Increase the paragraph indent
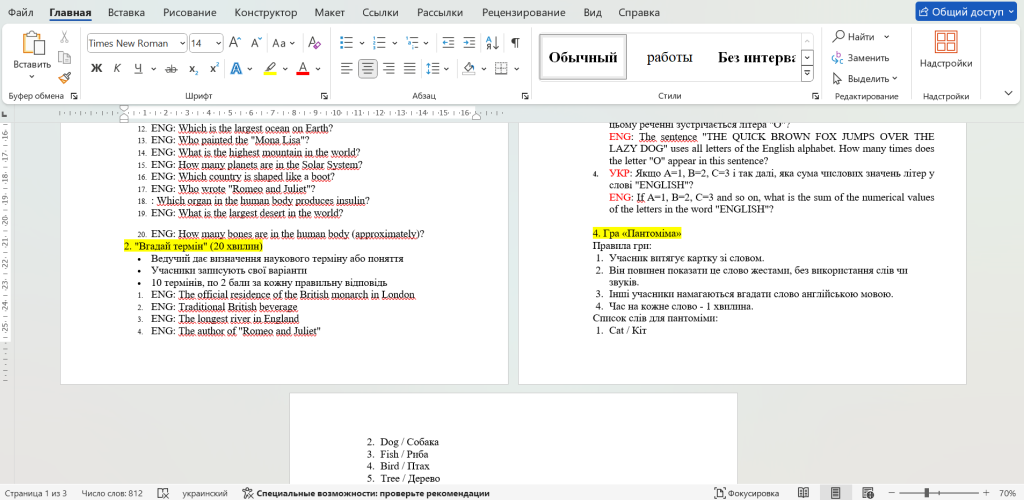The image size is (1024, 500). tap(467, 43)
